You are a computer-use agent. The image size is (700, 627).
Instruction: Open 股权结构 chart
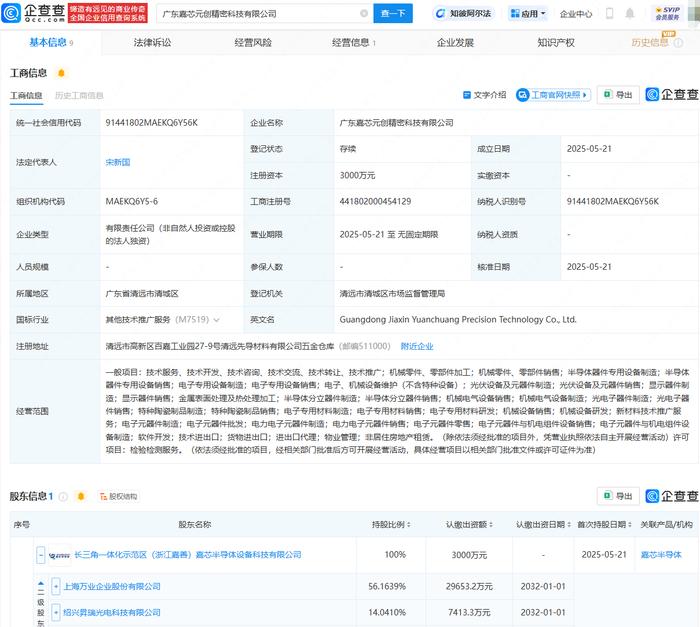[118, 497]
